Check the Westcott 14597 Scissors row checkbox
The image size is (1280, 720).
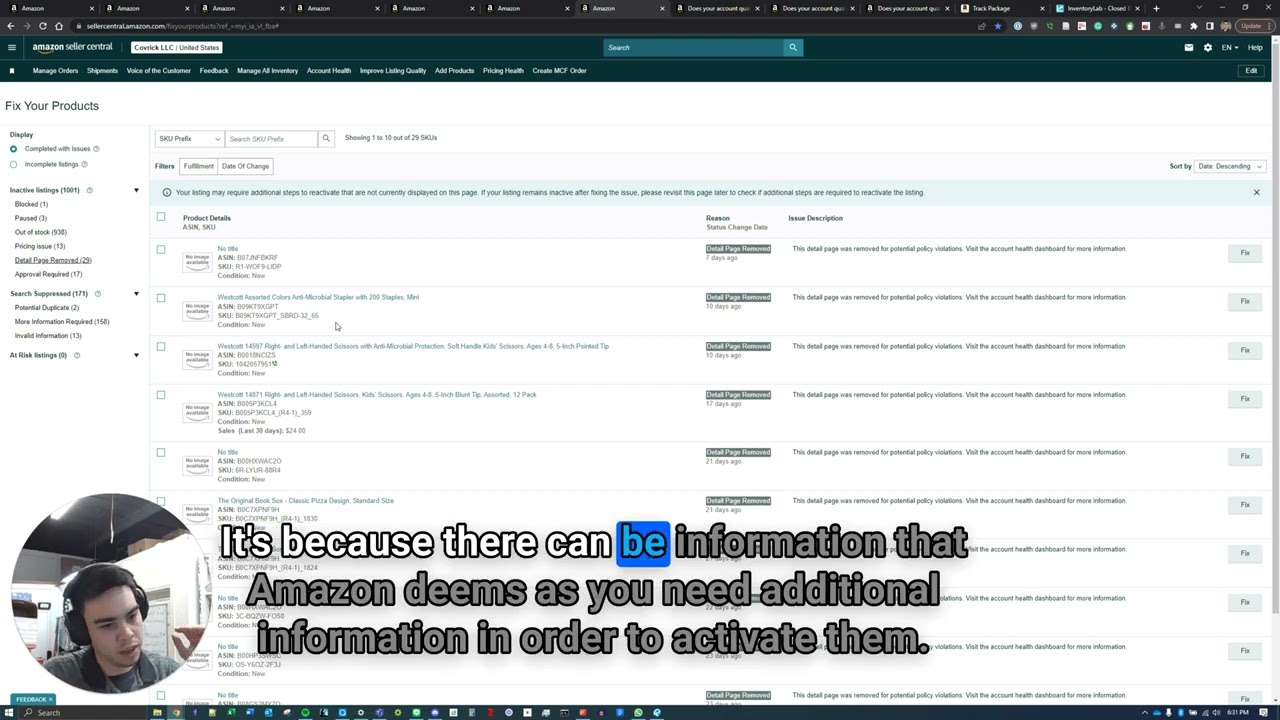[161, 347]
